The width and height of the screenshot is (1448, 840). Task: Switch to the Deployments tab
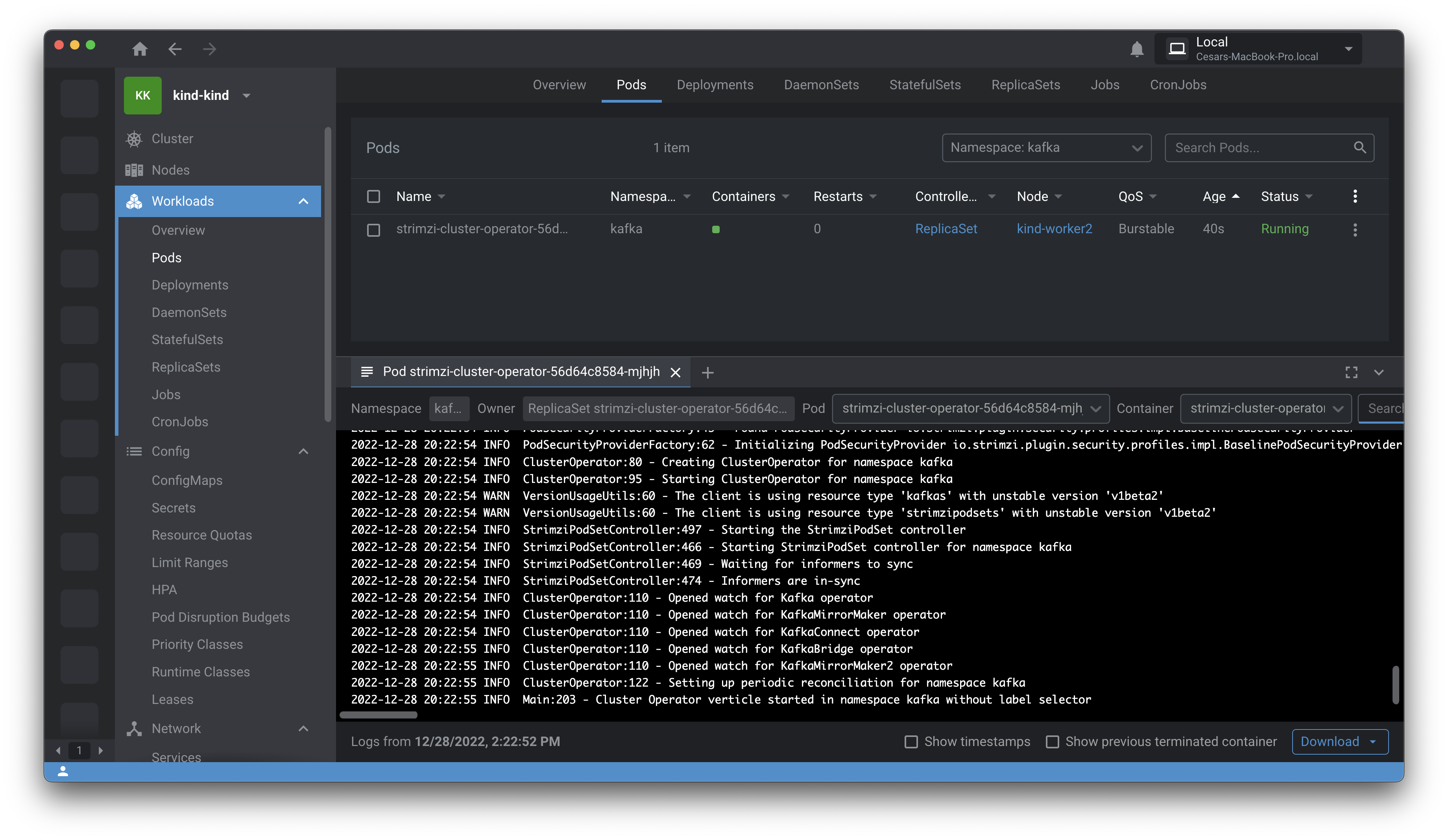pos(715,85)
